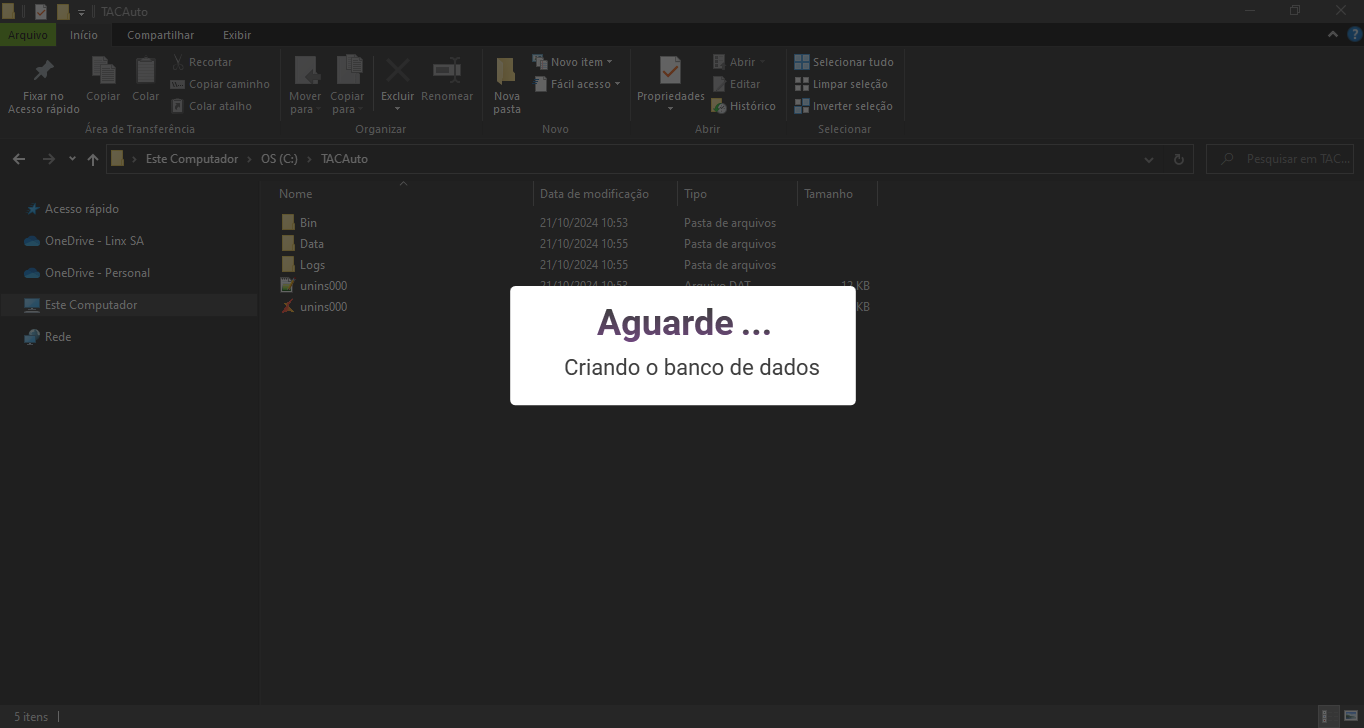Switch to the Início ribbon tab
Screen dimensions: 1364x728
[84, 35]
